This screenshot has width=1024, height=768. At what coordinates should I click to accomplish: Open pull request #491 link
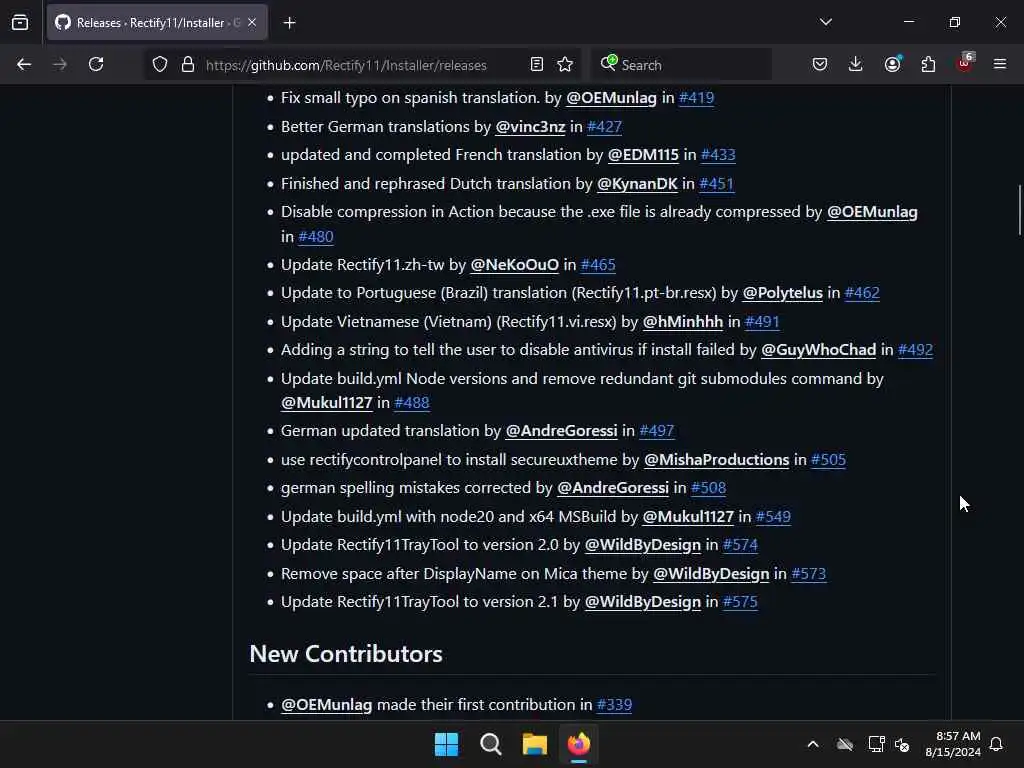(762, 321)
